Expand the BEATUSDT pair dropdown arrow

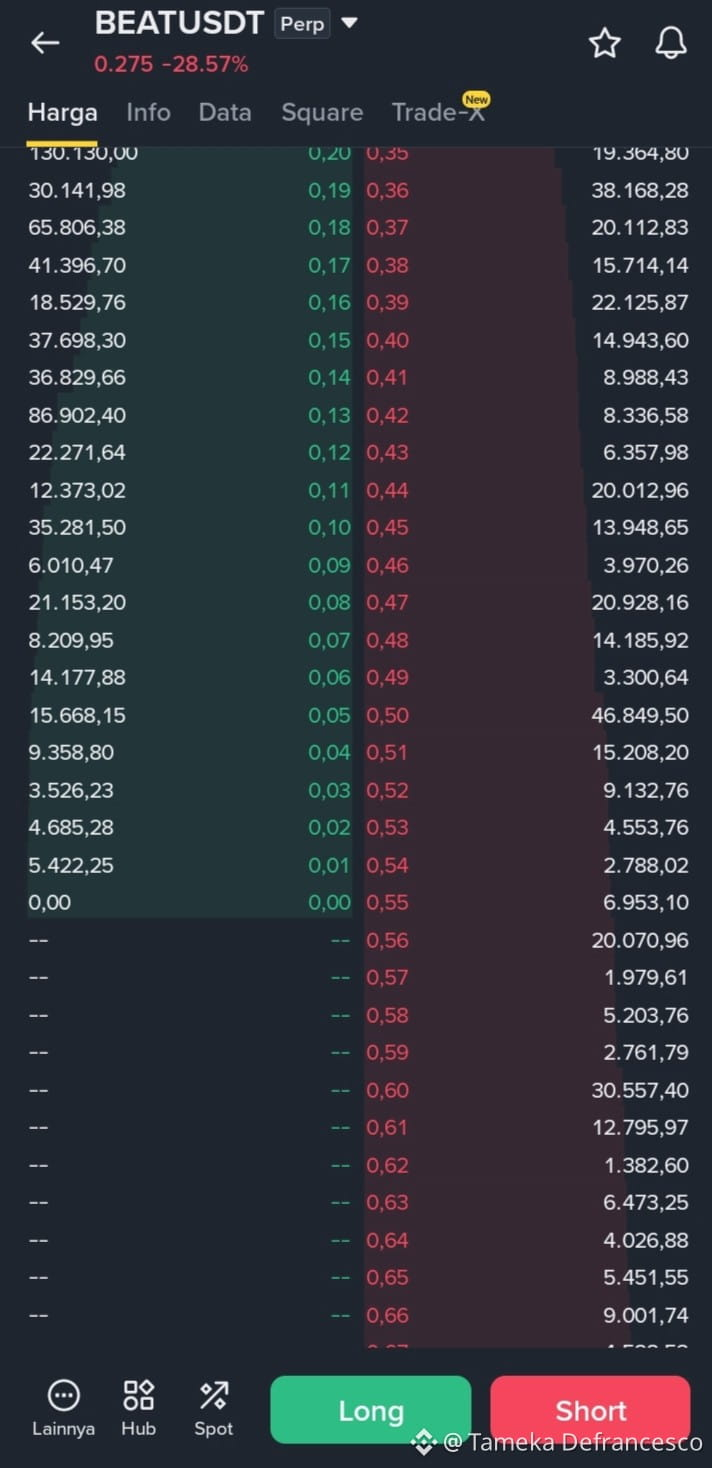click(349, 23)
